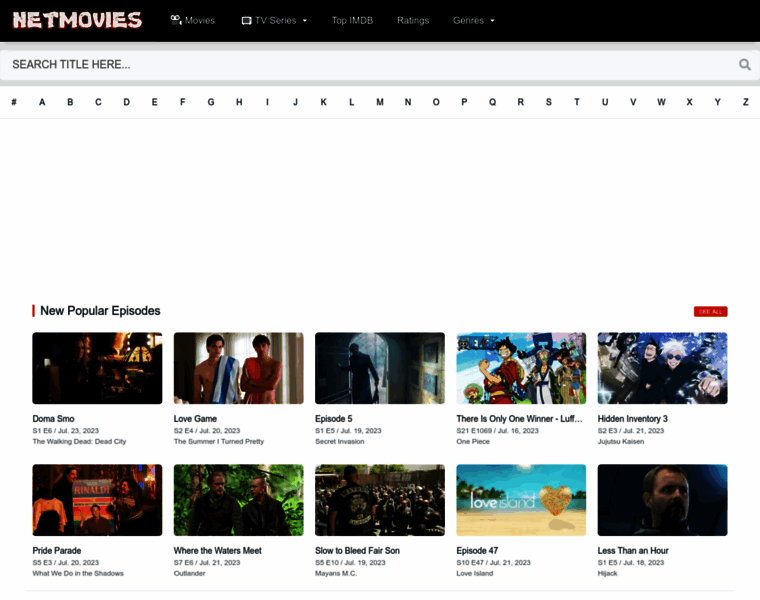
Task: Open What We Do in the Shadows link
Action: 78,573
